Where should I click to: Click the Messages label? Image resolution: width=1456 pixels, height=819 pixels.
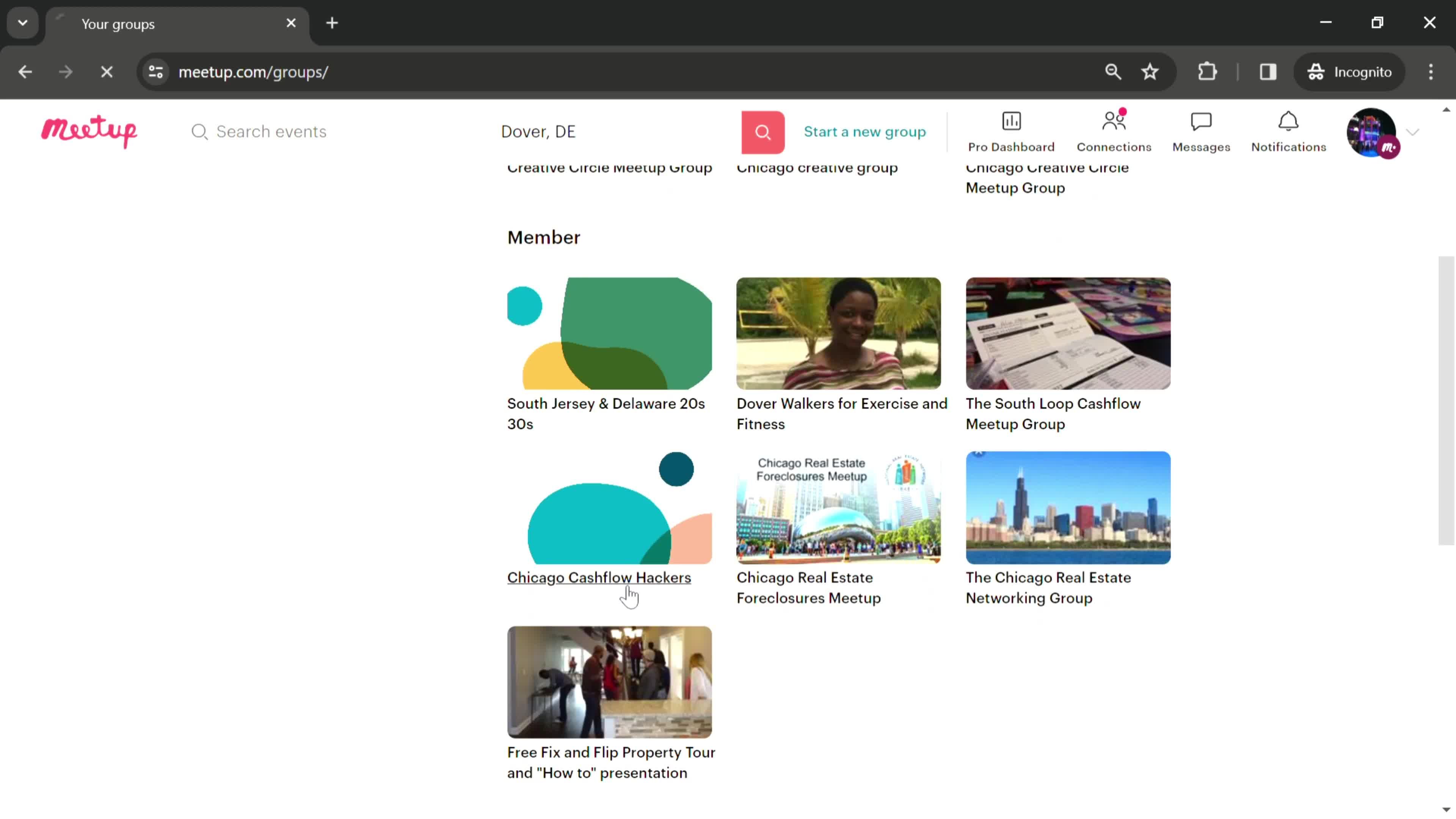[x=1201, y=147]
